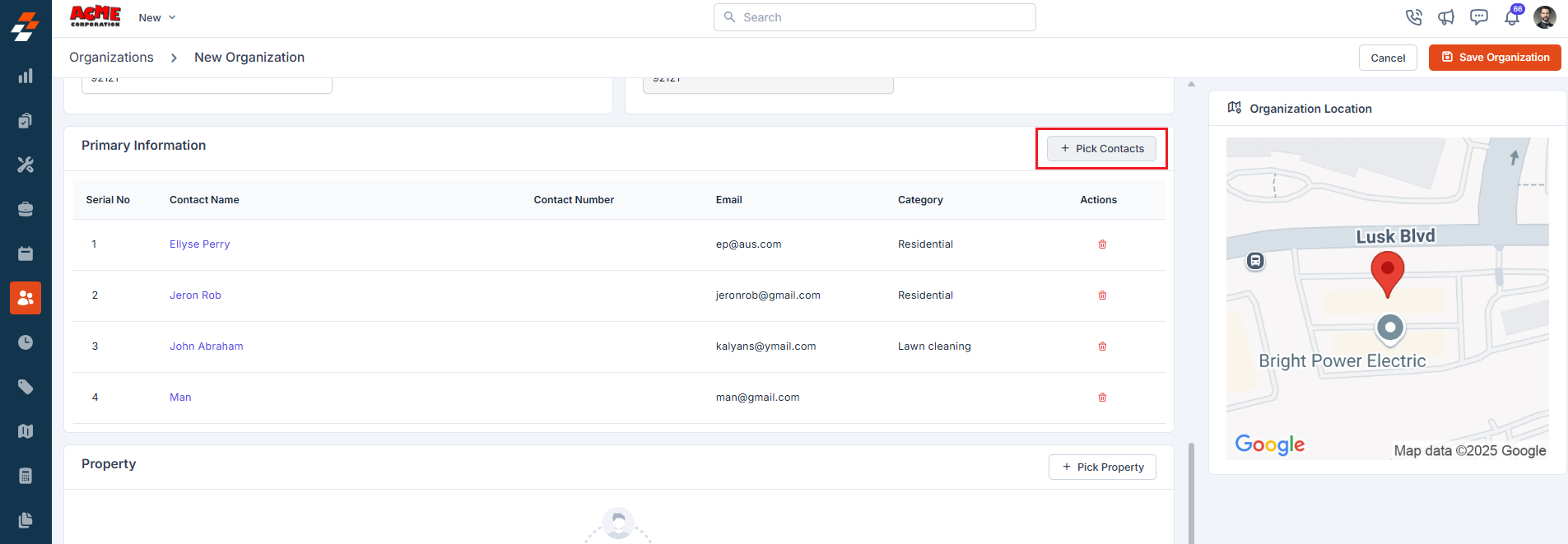This screenshot has height=544, width=1568.
Task: Open the bar chart dashboard sidebar icon
Action: 26,76
